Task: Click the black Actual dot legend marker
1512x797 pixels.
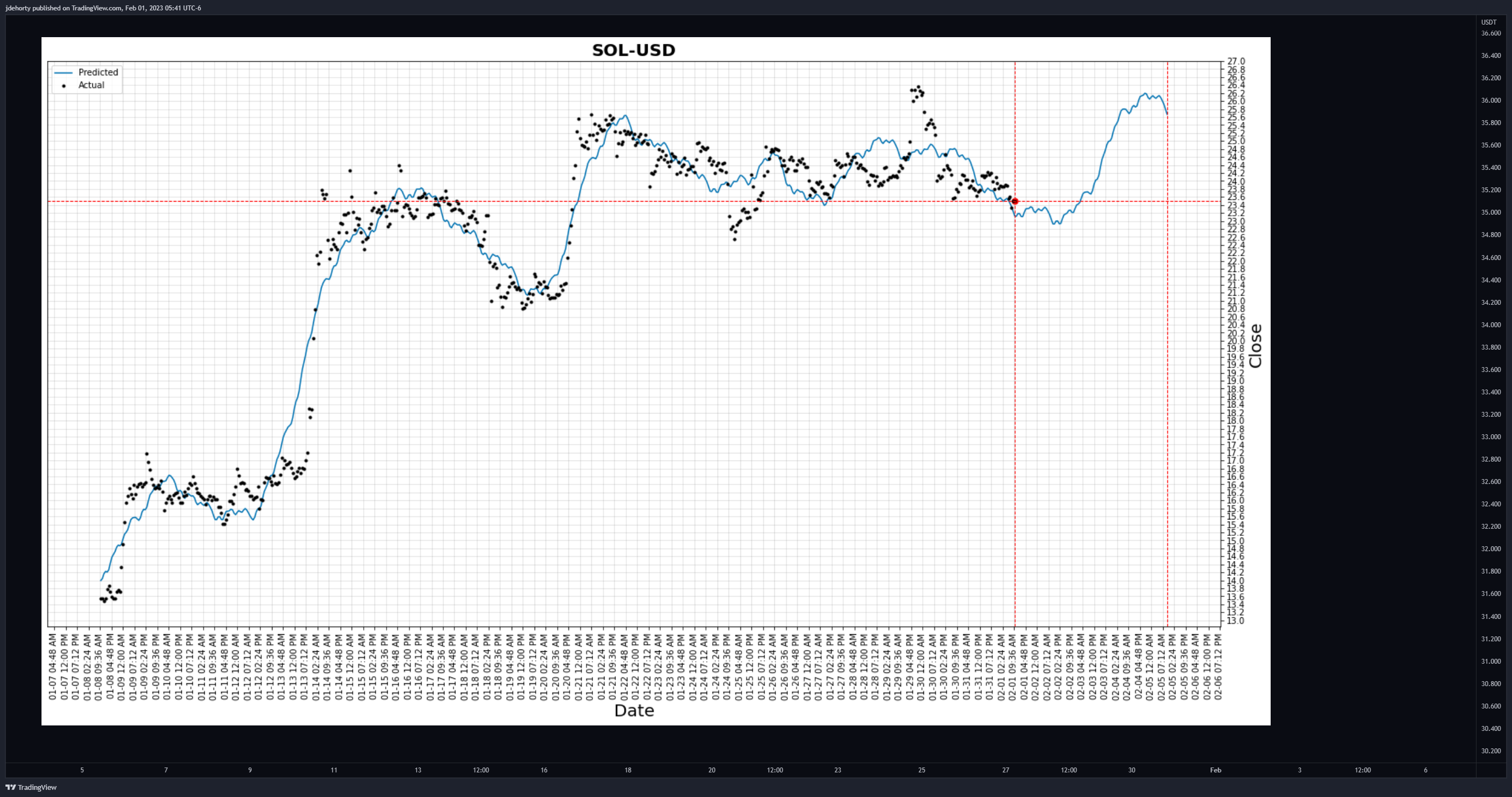Action: click(63, 86)
